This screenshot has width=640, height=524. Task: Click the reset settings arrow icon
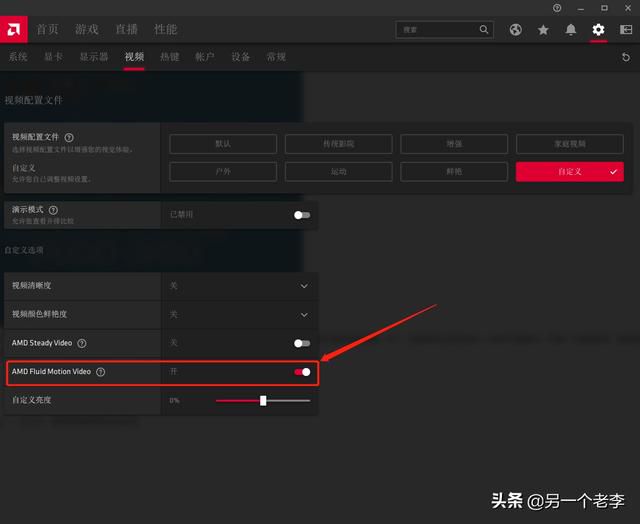(x=626, y=57)
